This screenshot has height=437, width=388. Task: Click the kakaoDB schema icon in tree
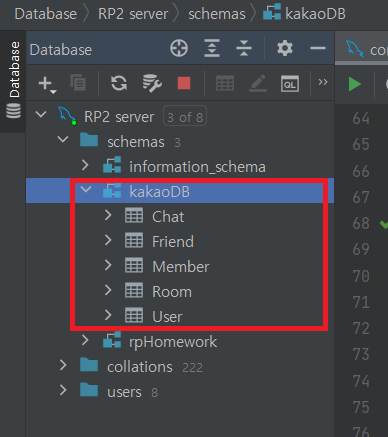point(112,191)
